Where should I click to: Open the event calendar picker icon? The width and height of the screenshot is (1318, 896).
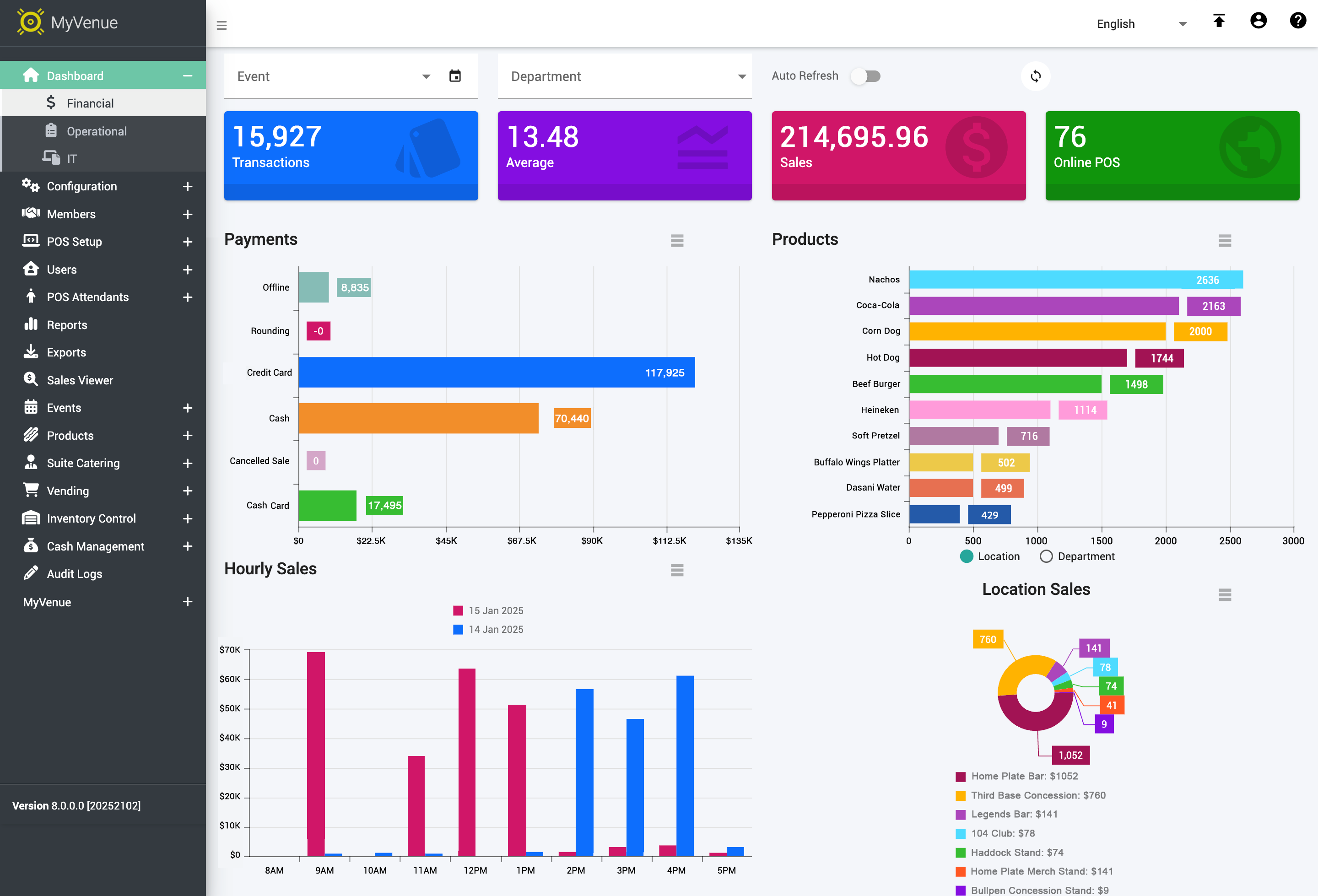[455, 76]
